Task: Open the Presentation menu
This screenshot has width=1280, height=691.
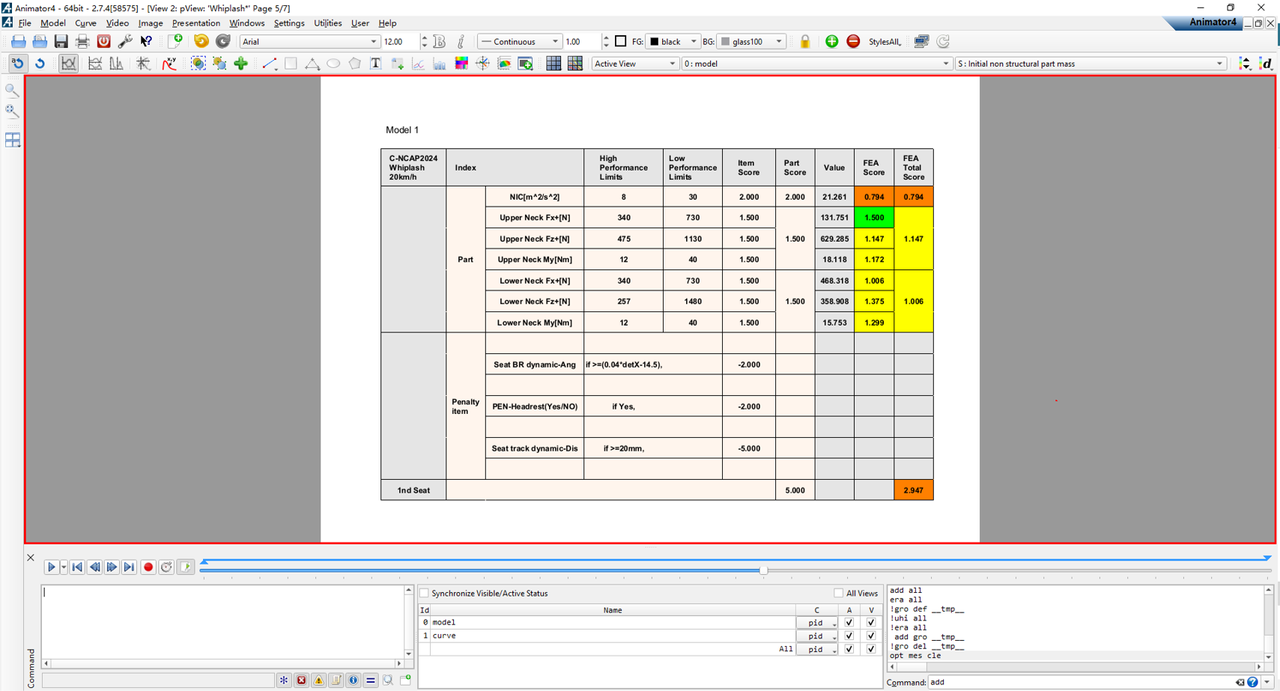Action: pyautogui.click(x=196, y=23)
